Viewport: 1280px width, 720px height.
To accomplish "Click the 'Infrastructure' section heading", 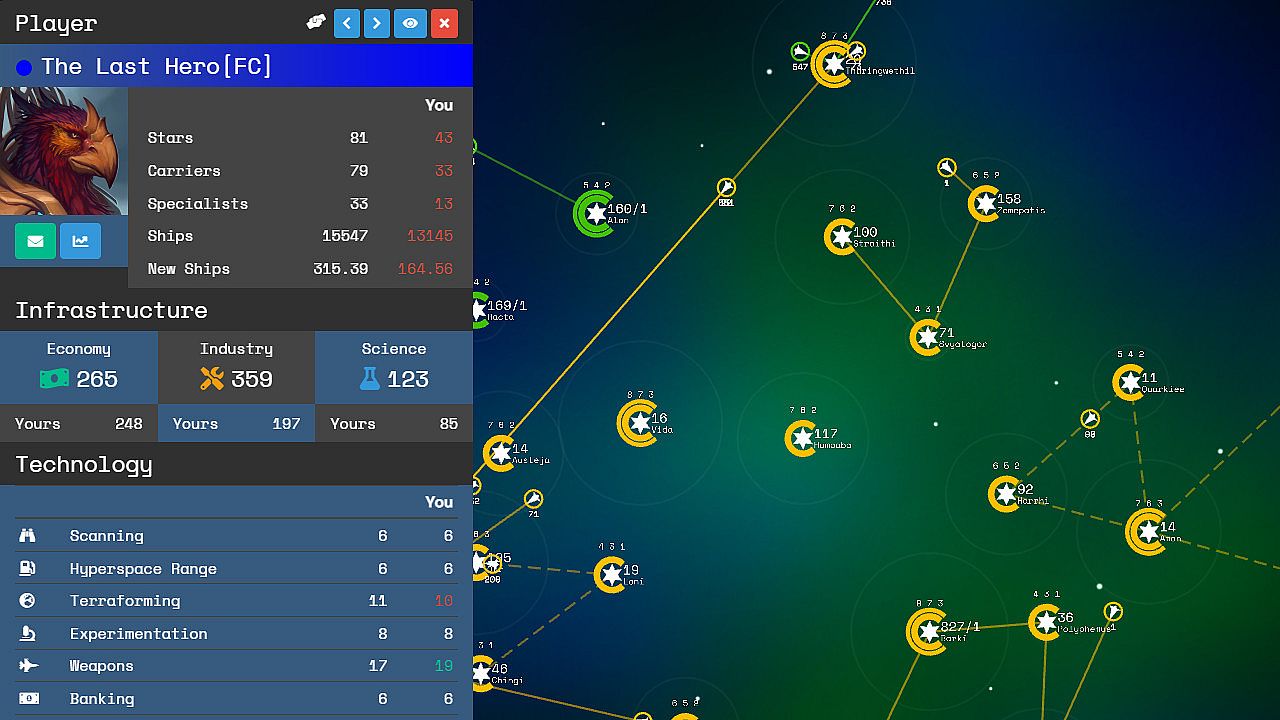I will click(x=111, y=310).
